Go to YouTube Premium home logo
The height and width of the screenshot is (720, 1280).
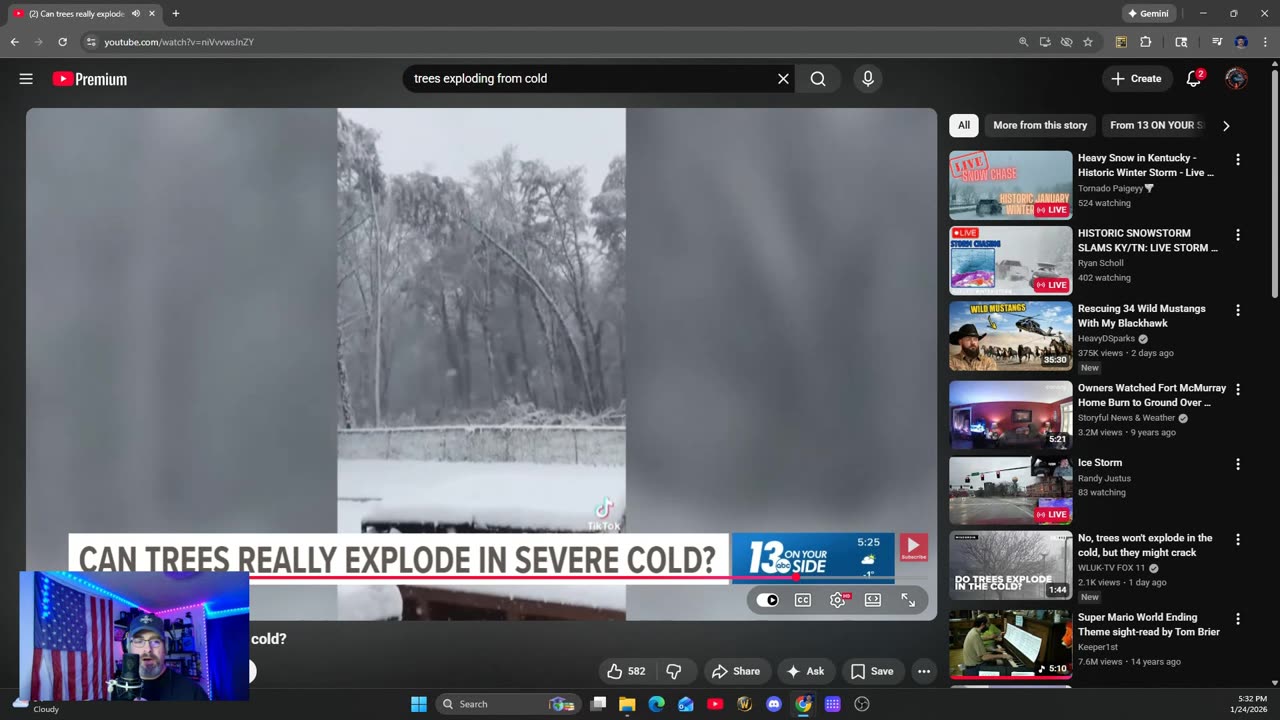coord(90,79)
